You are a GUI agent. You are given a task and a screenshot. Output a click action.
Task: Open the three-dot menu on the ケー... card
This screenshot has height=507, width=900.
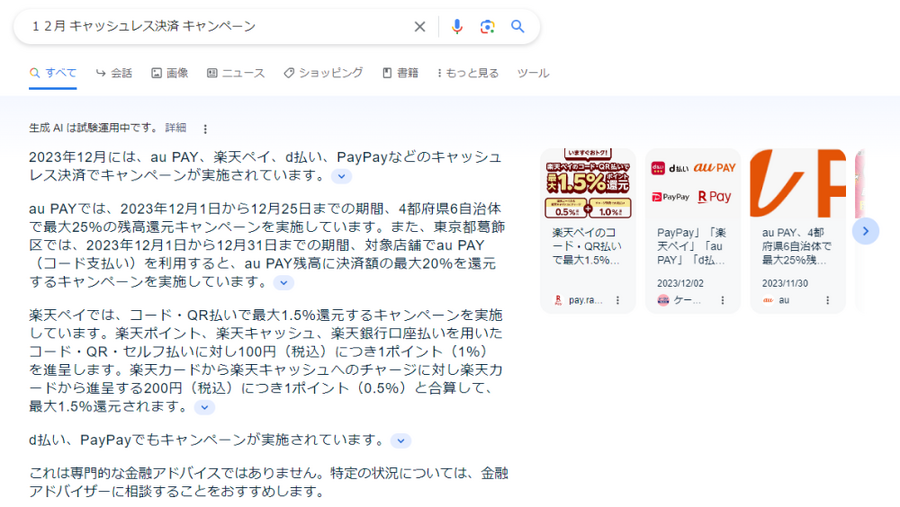click(x=723, y=300)
